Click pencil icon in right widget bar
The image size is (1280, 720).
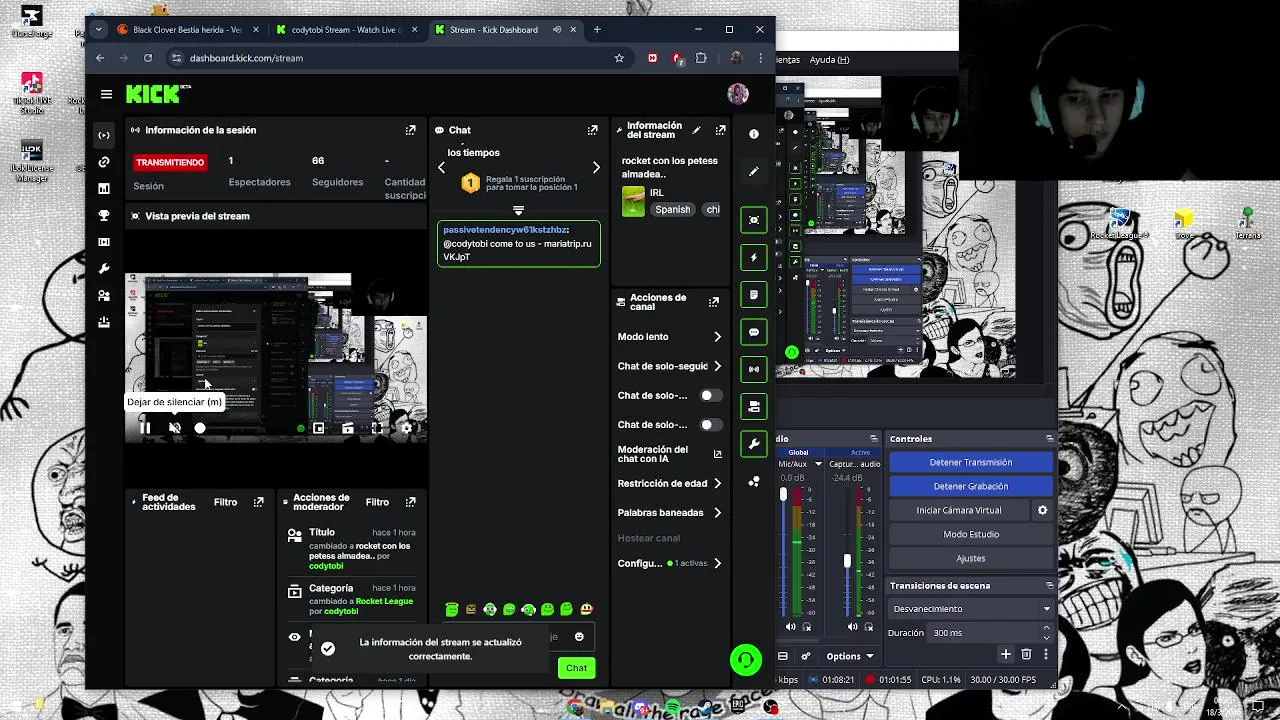point(754,171)
